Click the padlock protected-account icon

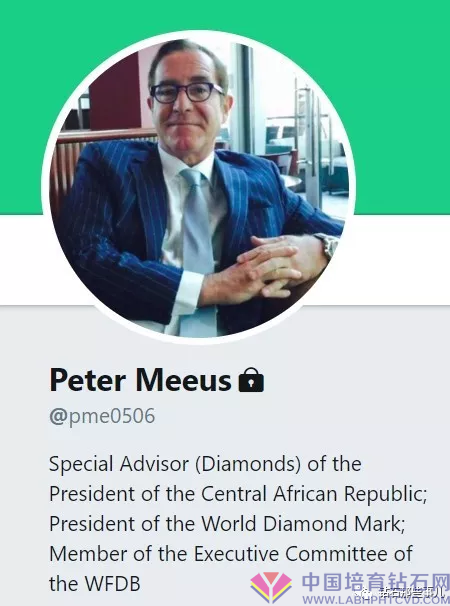click(x=251, y=380)
